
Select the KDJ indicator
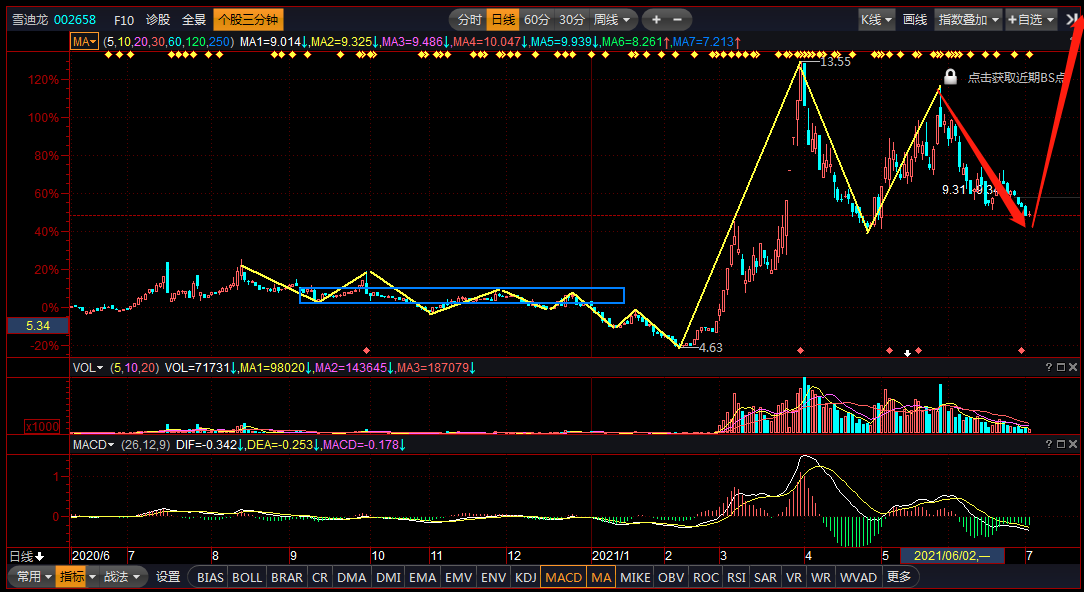[526, 577]
